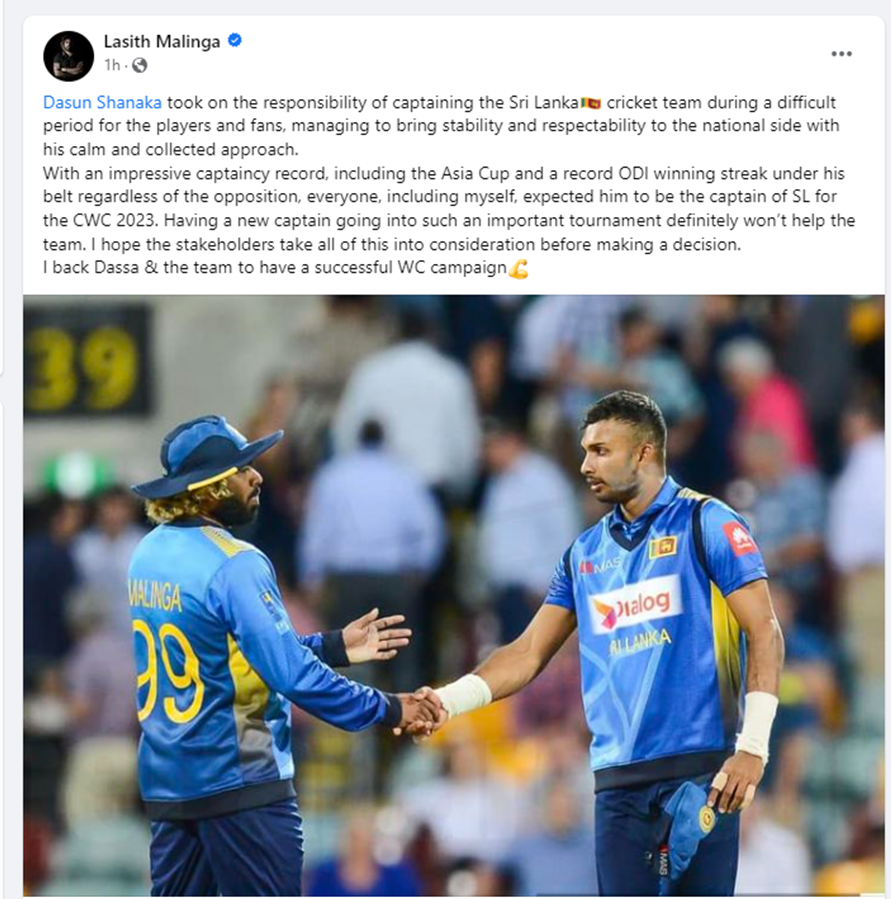Click the blue wide-brim hat in photo
This screenshot has width=891, height=899.
coord(206,456)
